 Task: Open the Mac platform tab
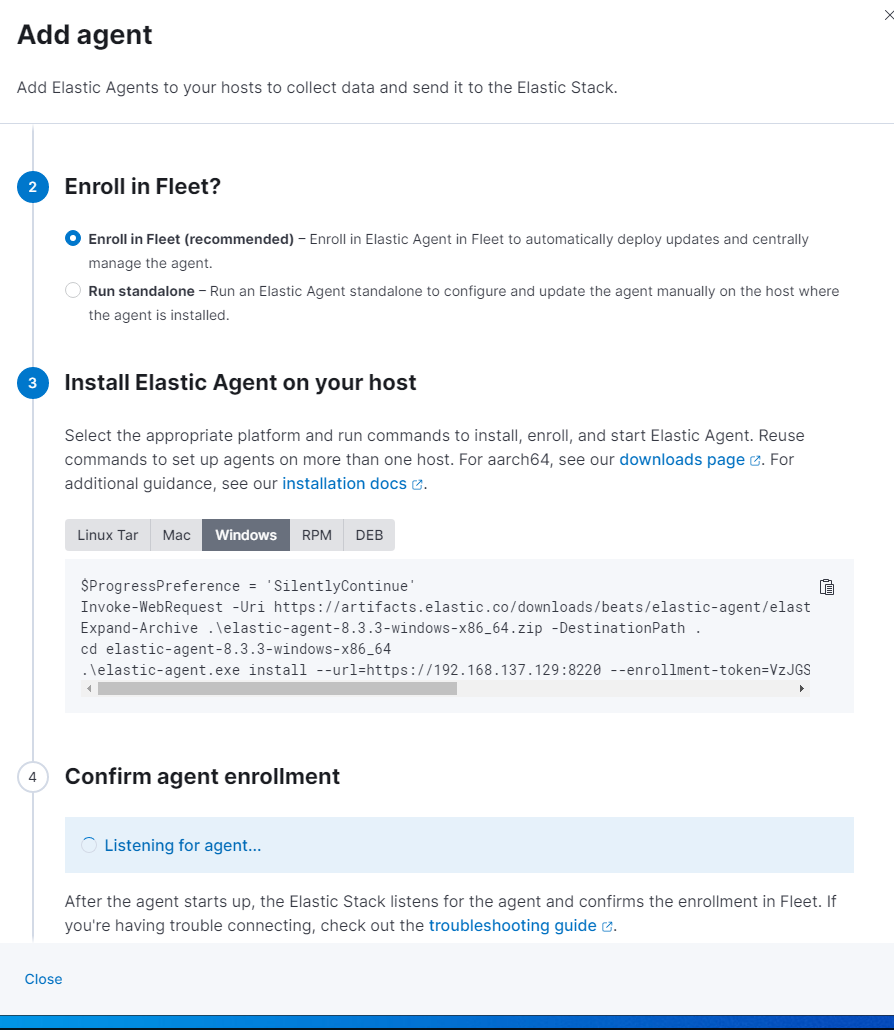coord(176,535)
